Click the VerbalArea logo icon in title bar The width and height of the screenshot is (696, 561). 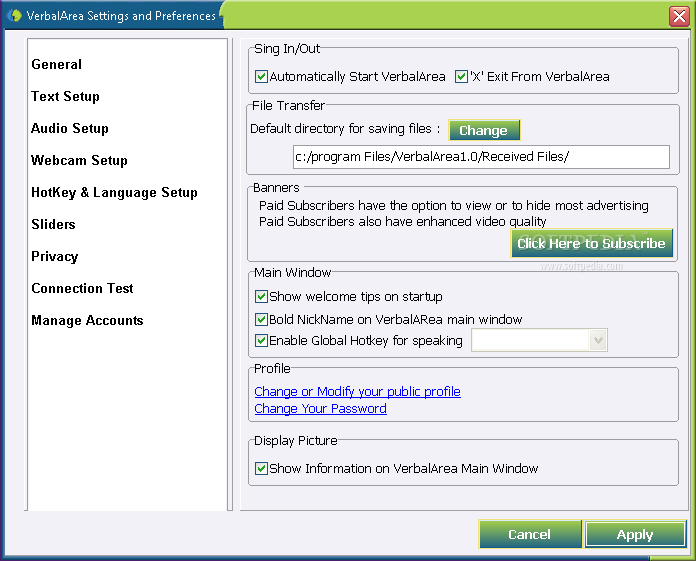click(x=14, y=15)
